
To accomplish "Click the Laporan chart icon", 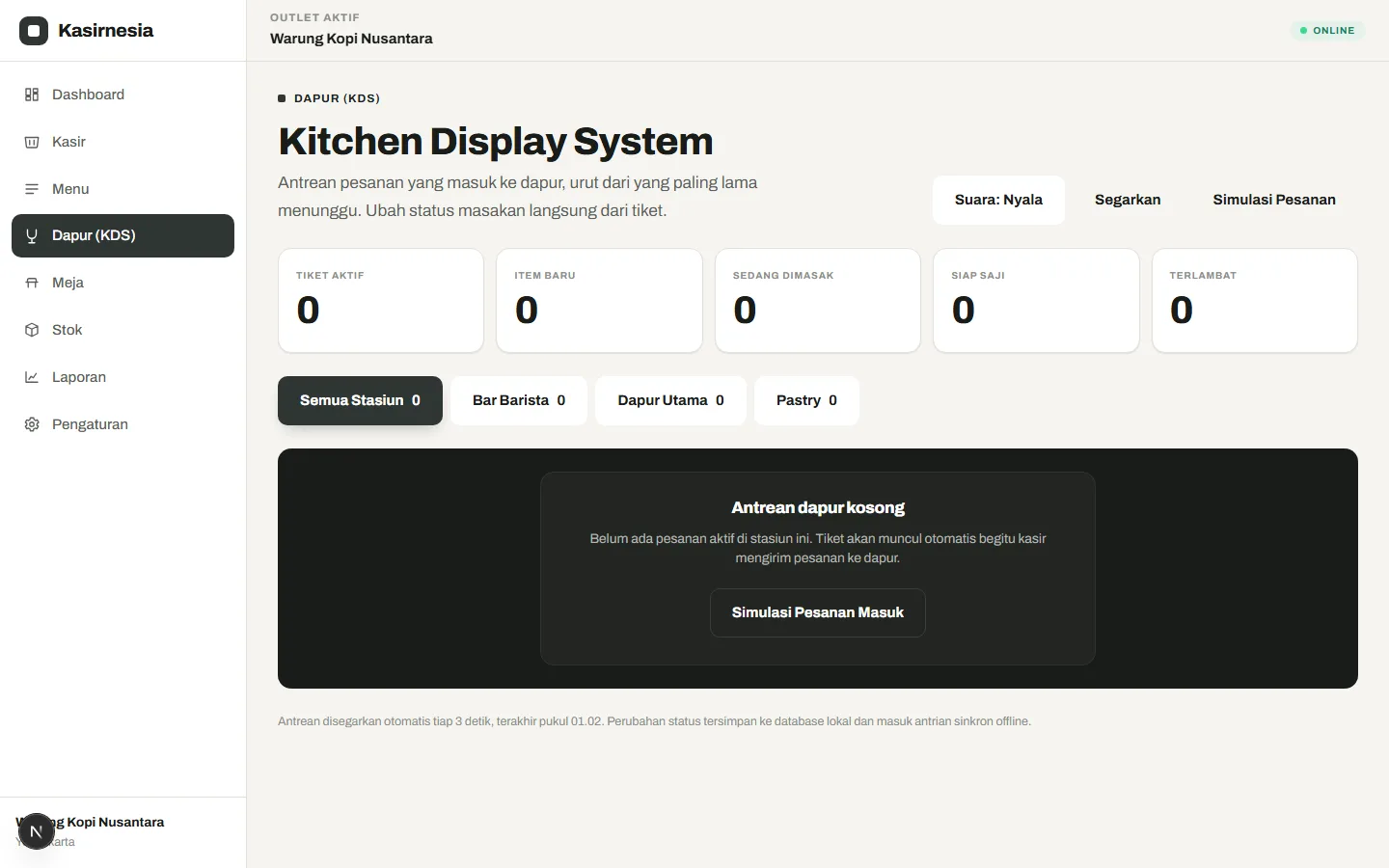I will coord(32,377).
